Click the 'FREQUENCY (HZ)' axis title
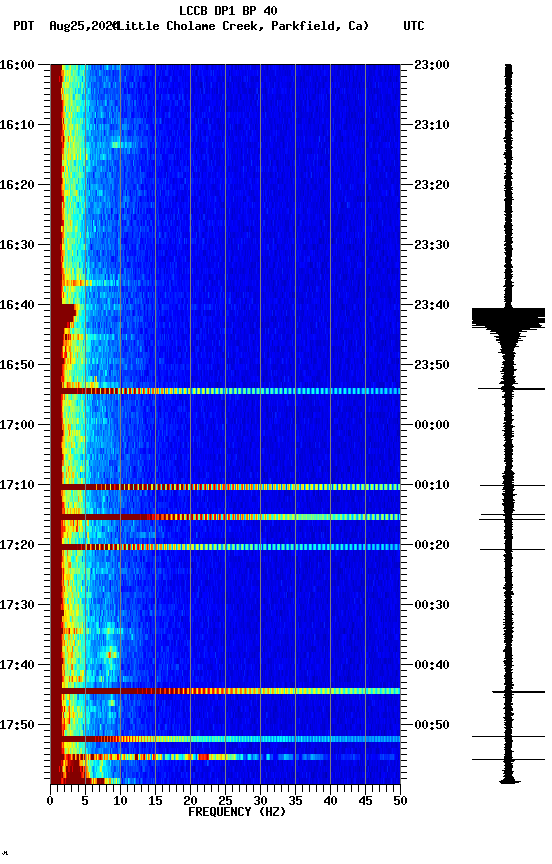This screenshot has width=552, height=864. click(237, 813)
